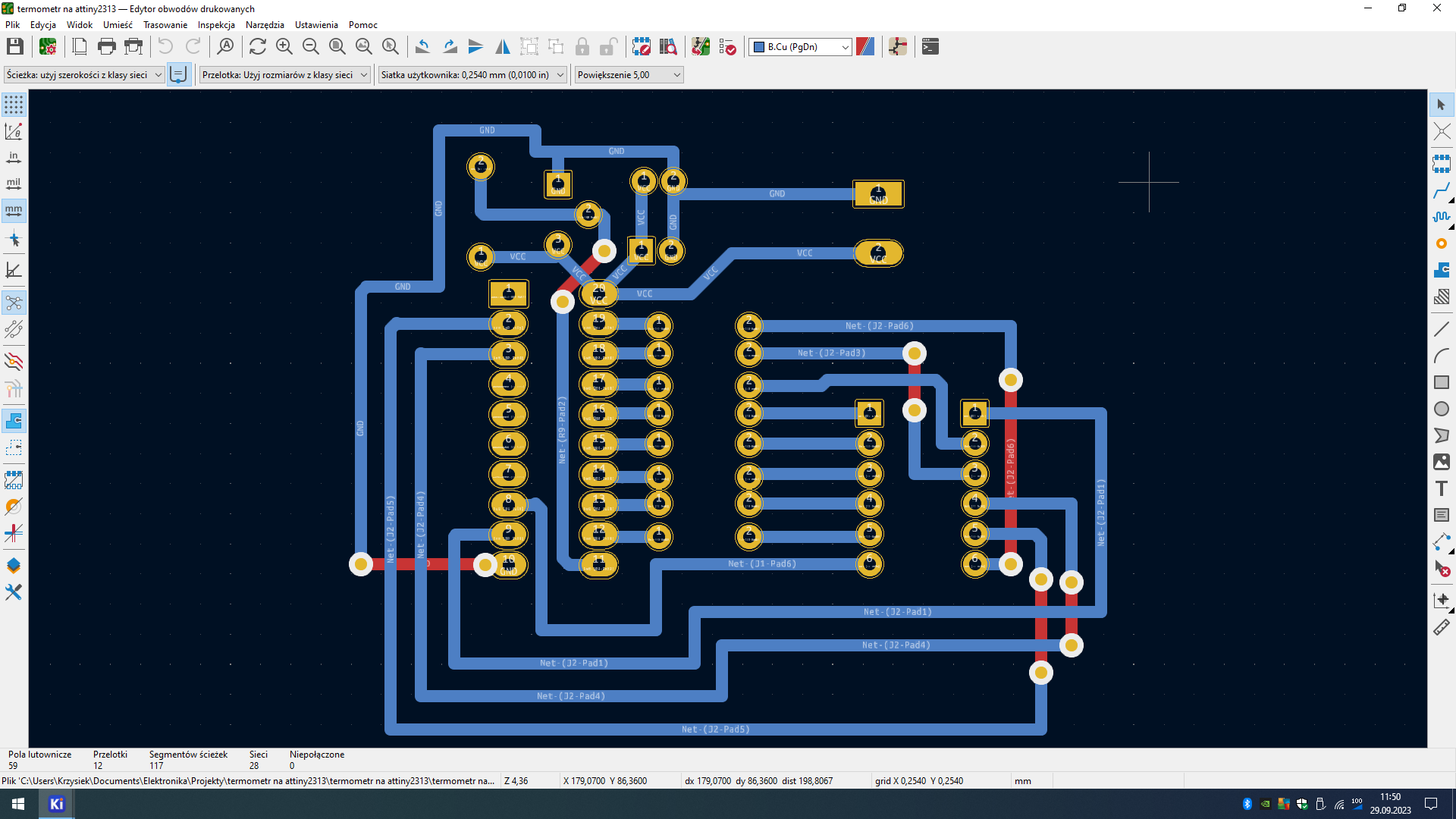This screenshot has width=1456, height=819.
Task: Open the scripting console icon
Action: click(x=930, y=47)
